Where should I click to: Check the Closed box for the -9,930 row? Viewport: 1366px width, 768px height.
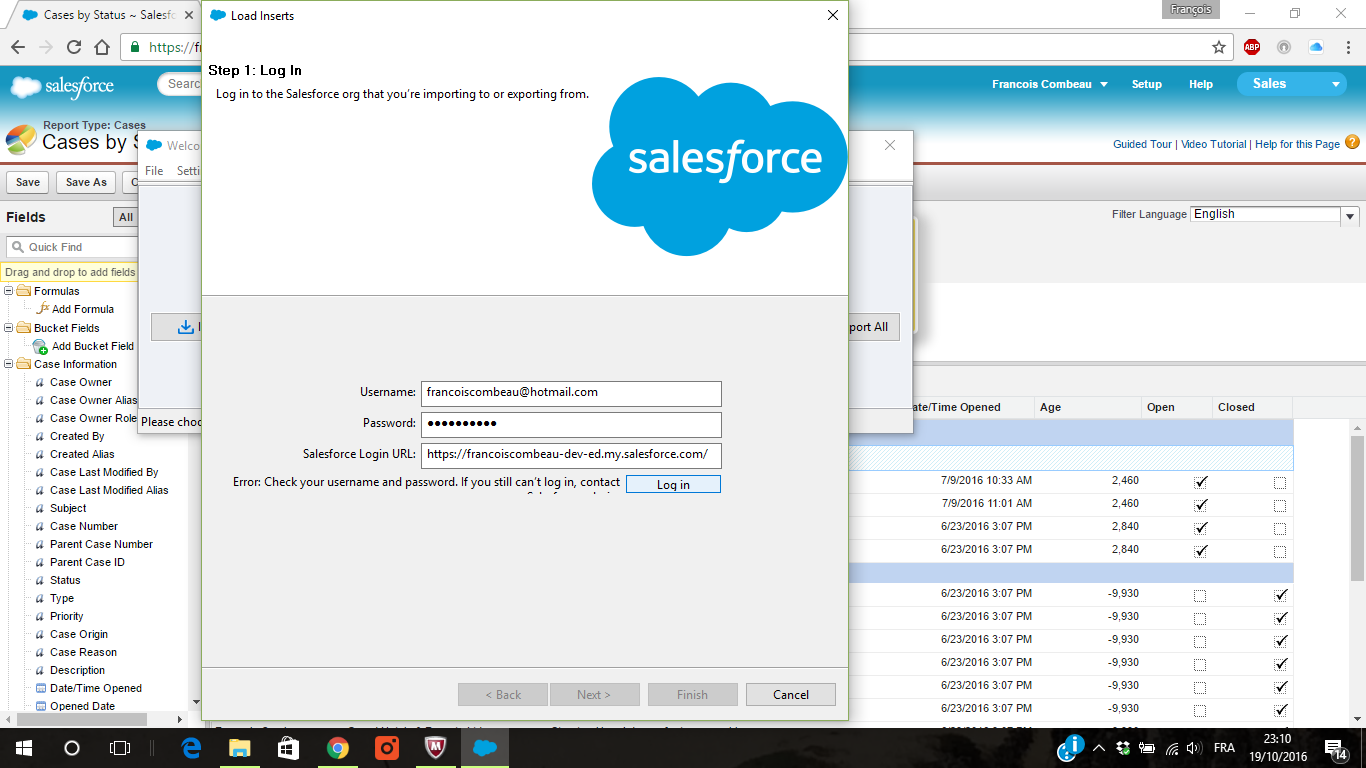[x=1280, y=594]
